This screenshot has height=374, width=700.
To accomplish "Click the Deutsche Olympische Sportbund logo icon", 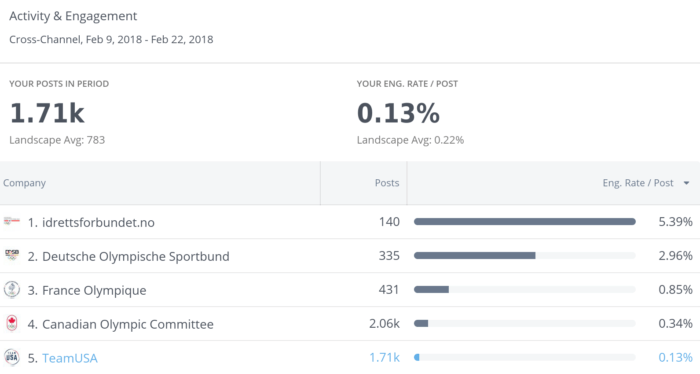I will point(12,255).
